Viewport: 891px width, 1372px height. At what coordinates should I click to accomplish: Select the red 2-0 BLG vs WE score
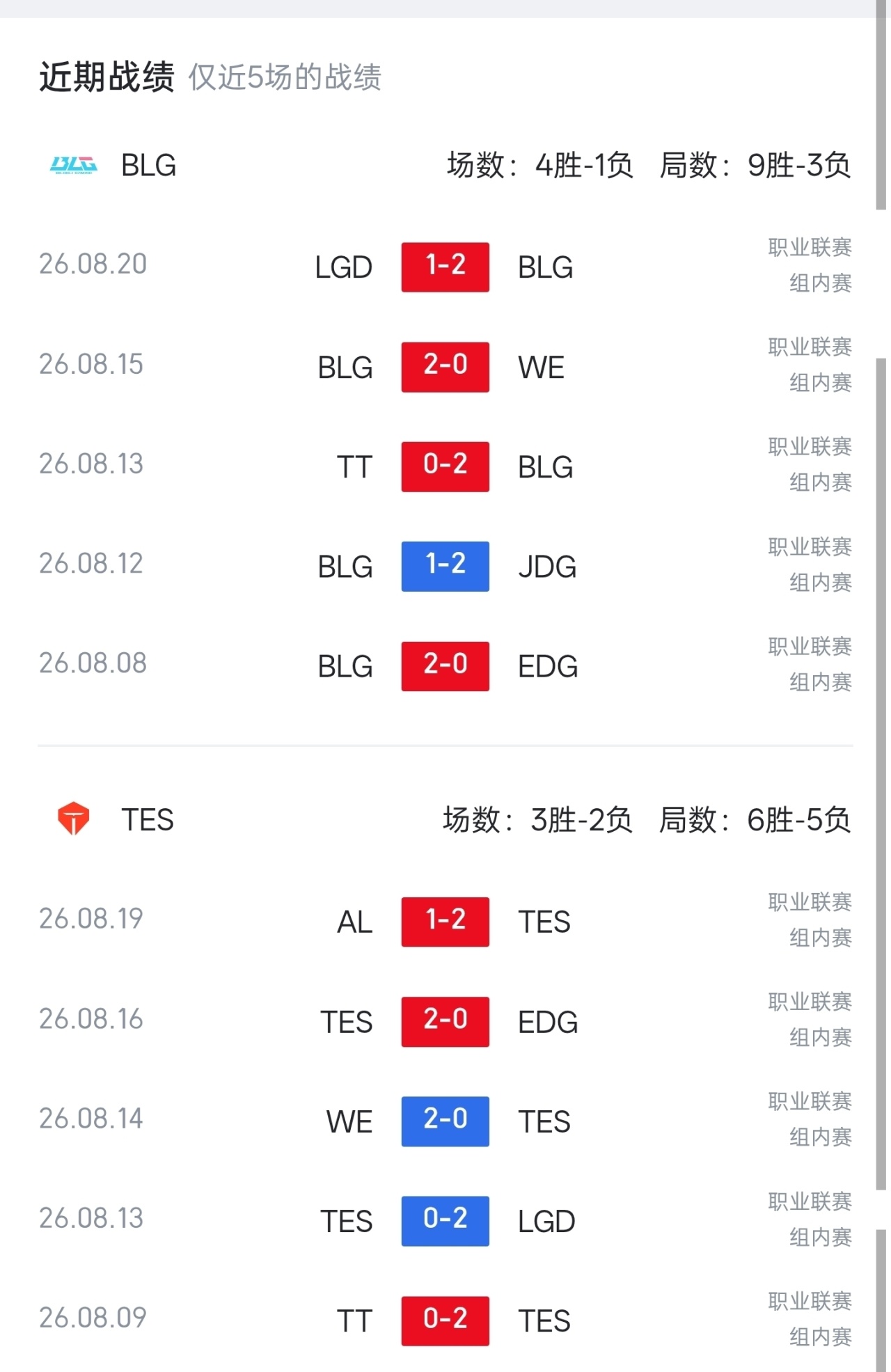445,367
